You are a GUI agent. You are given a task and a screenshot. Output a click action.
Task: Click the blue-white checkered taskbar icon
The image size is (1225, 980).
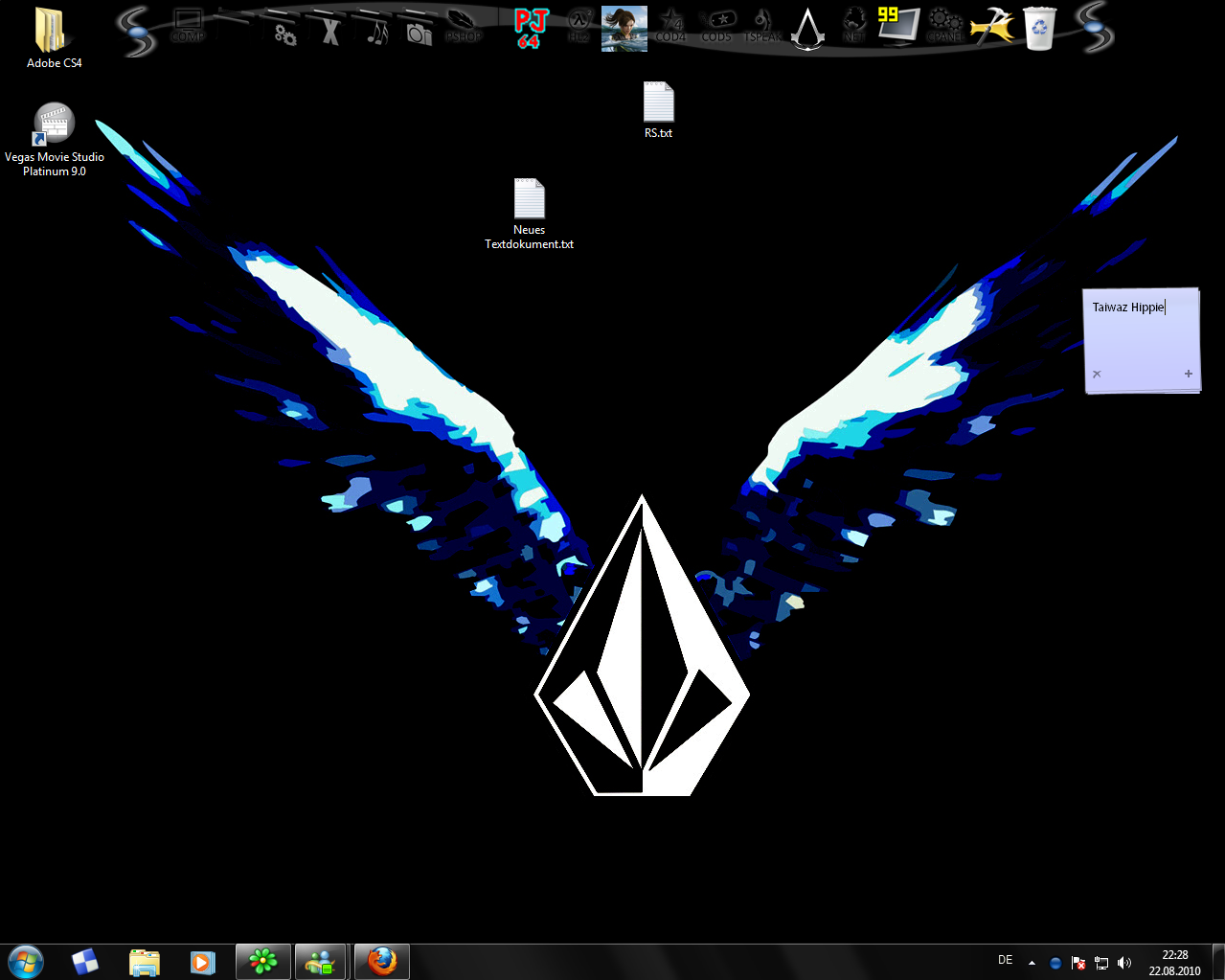[85, 961]
